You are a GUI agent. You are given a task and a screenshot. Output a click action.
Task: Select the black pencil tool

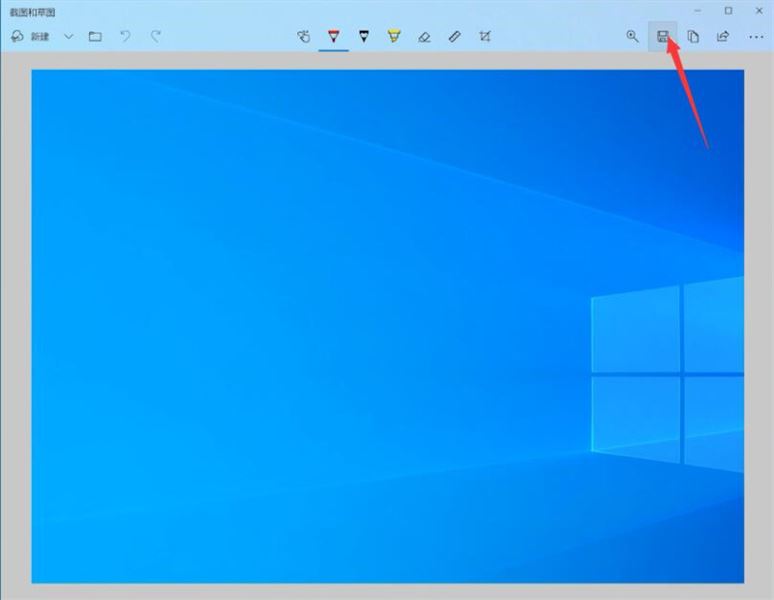point(364,36)
